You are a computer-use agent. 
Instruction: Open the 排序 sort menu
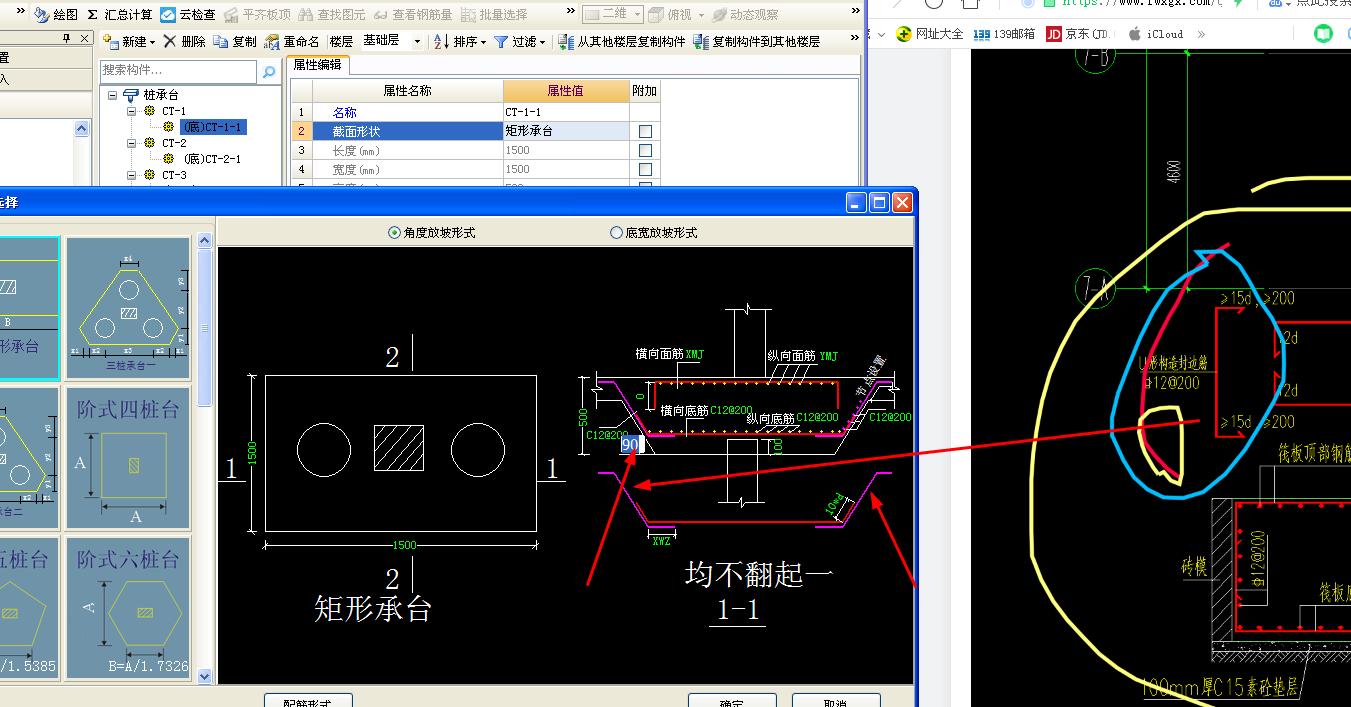point(461,41)
